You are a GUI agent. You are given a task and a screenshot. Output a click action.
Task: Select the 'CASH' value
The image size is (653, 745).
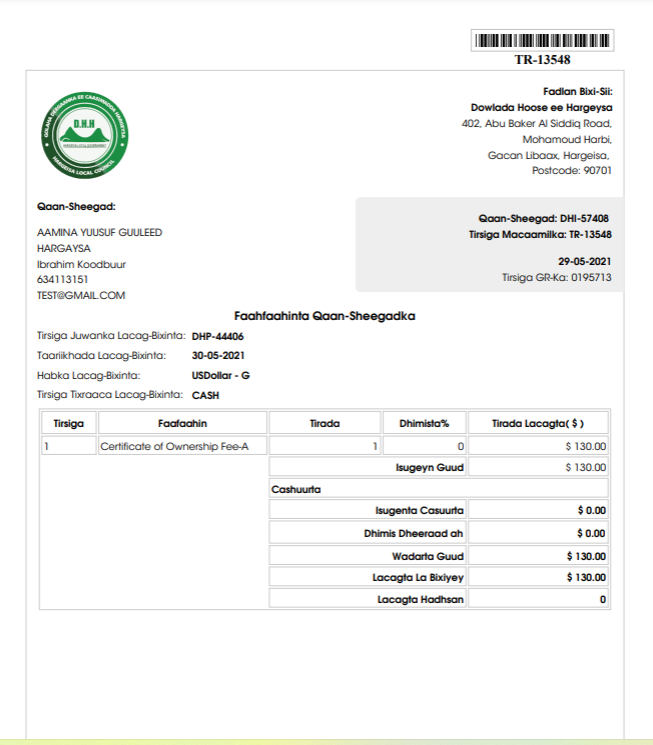click(205, 395)
